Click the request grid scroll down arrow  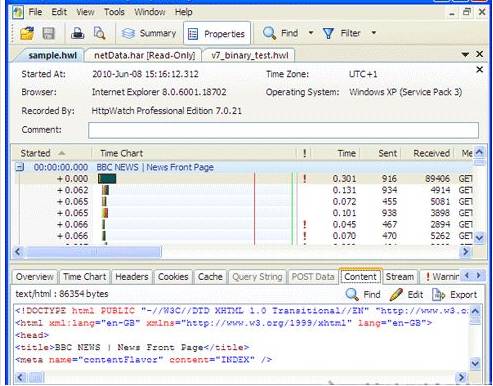tap(479, 238)
